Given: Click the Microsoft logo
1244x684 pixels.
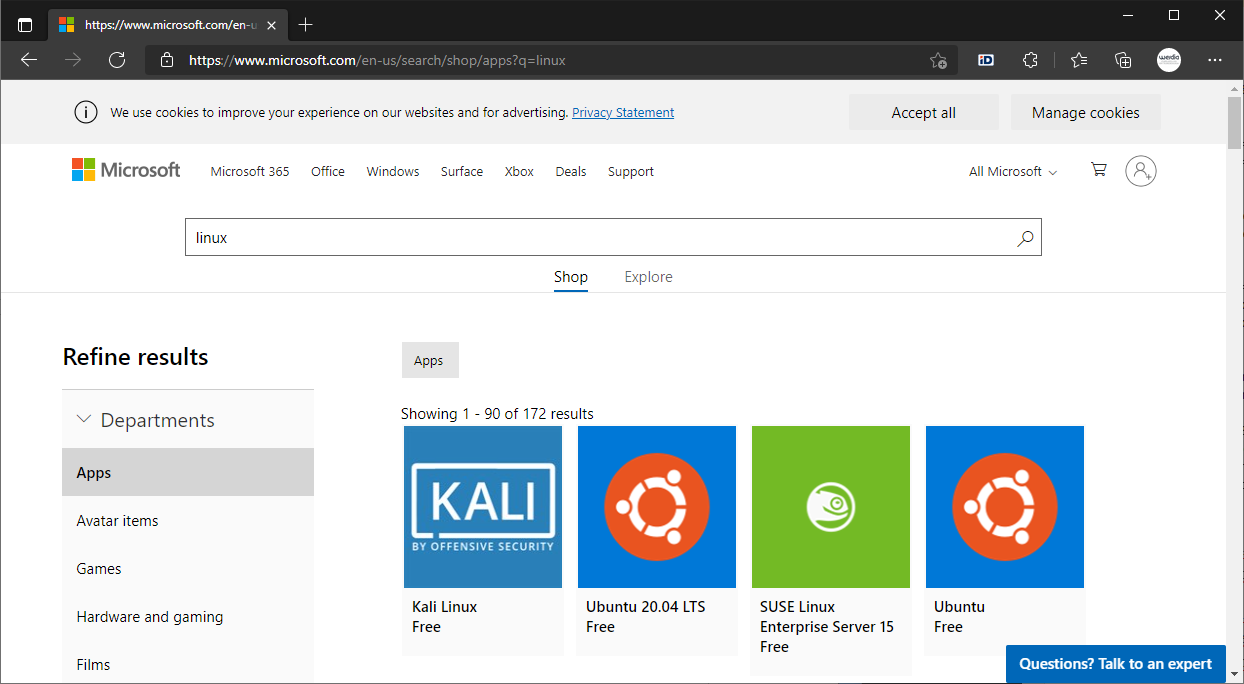Looking at the screenshot, I should pos(126,170).
